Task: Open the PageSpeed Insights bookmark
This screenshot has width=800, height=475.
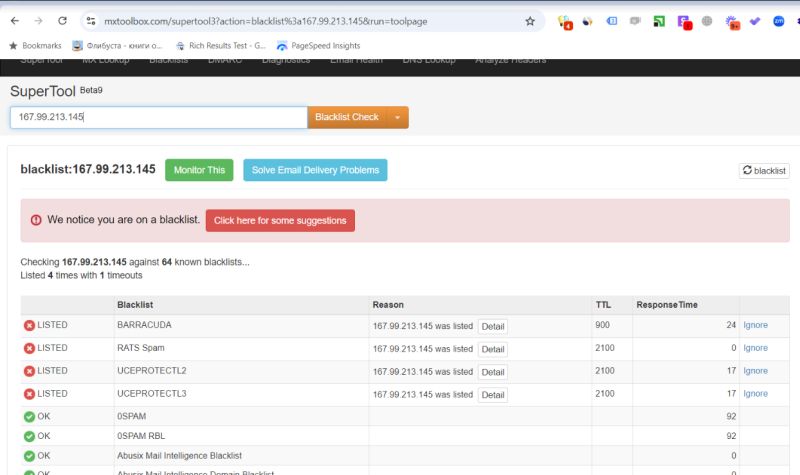Action: pos(318,45)
